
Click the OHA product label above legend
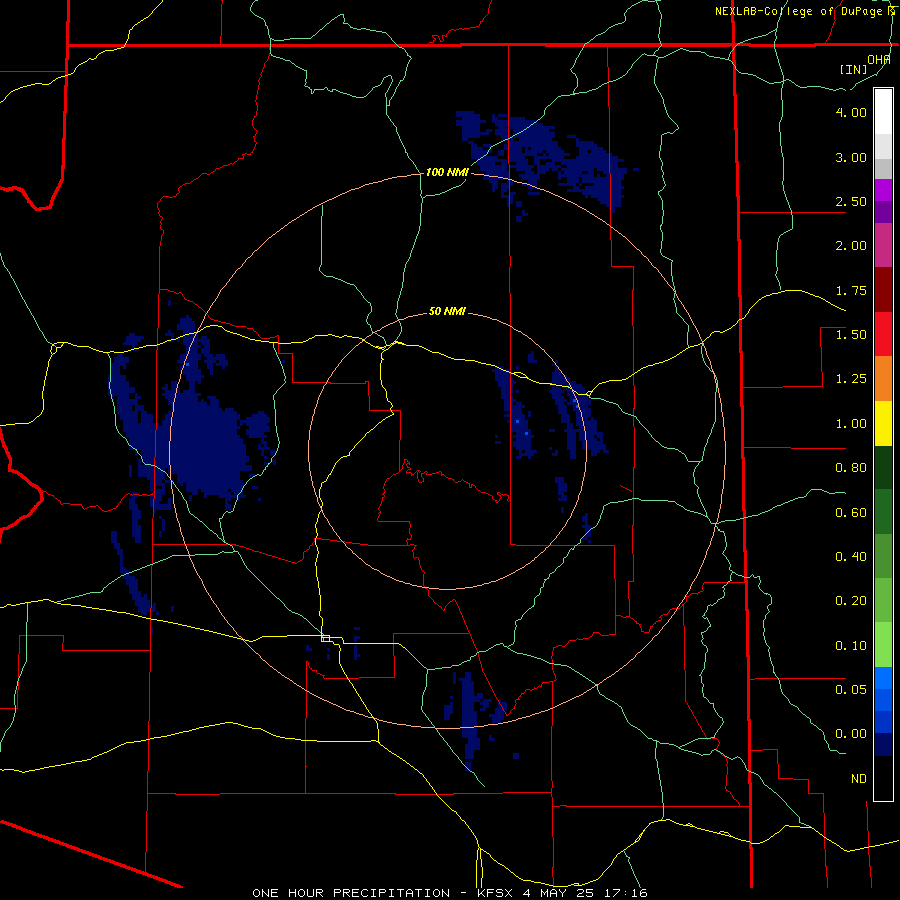pyautogui.click(x=879, y=60)
